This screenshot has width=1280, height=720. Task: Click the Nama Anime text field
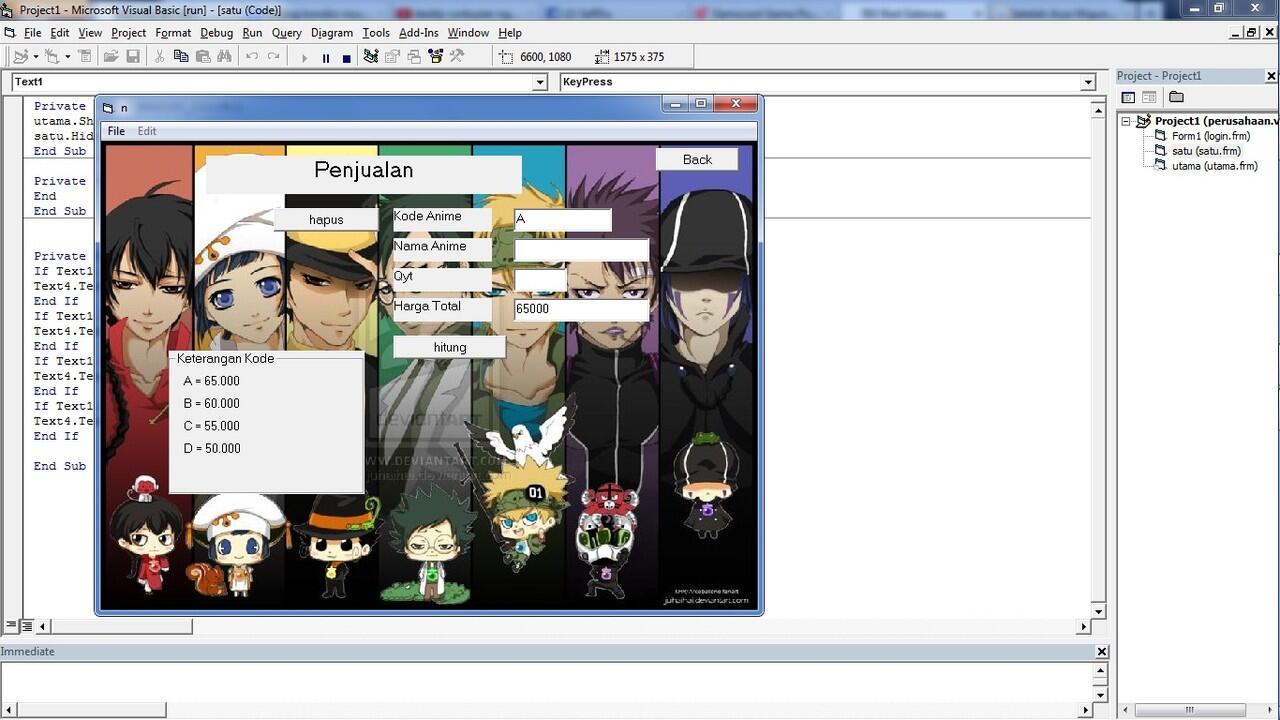tap(581, 250)
